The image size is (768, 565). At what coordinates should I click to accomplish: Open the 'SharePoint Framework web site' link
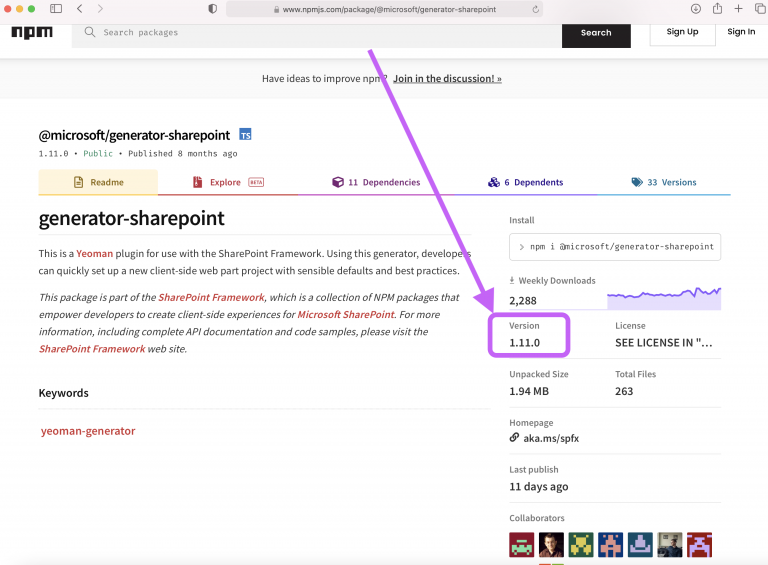coord(92,349)
